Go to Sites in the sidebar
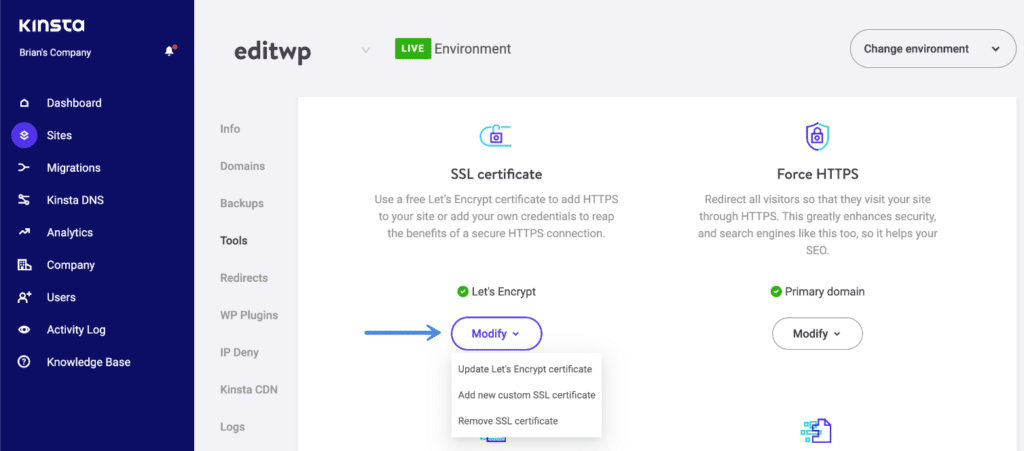The image size is (1024, 451). click(x=59, y=136)
